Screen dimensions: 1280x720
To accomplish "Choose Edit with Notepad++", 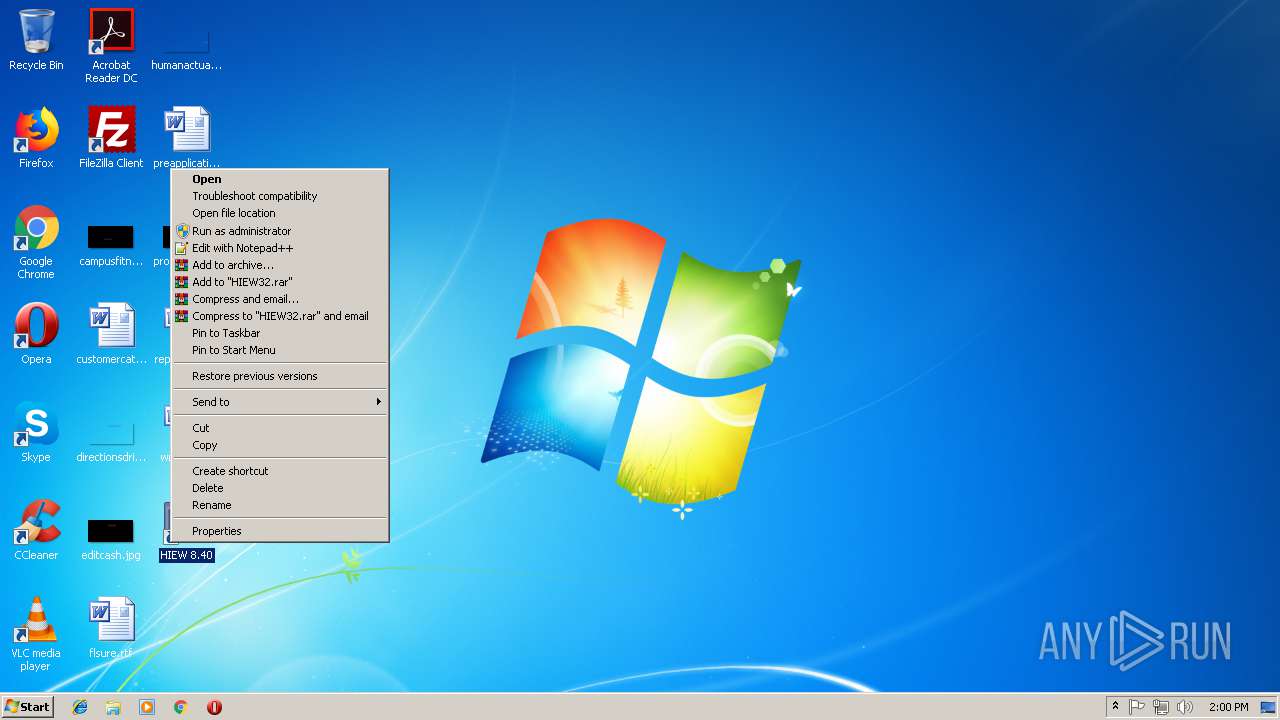I will [280, 248].
